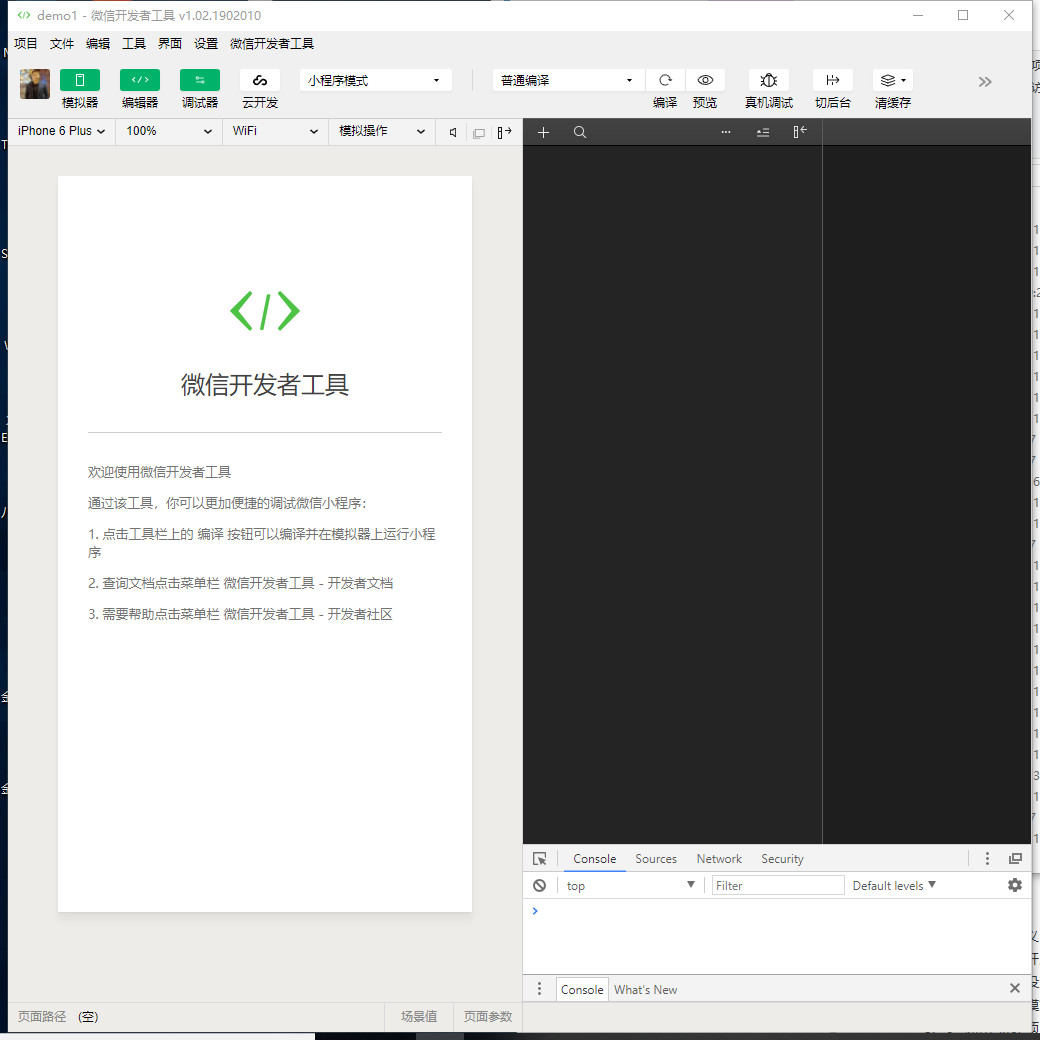Add a new file with plus icon
Viewport: 1040px width, 1040px height.
pos(543,133)
